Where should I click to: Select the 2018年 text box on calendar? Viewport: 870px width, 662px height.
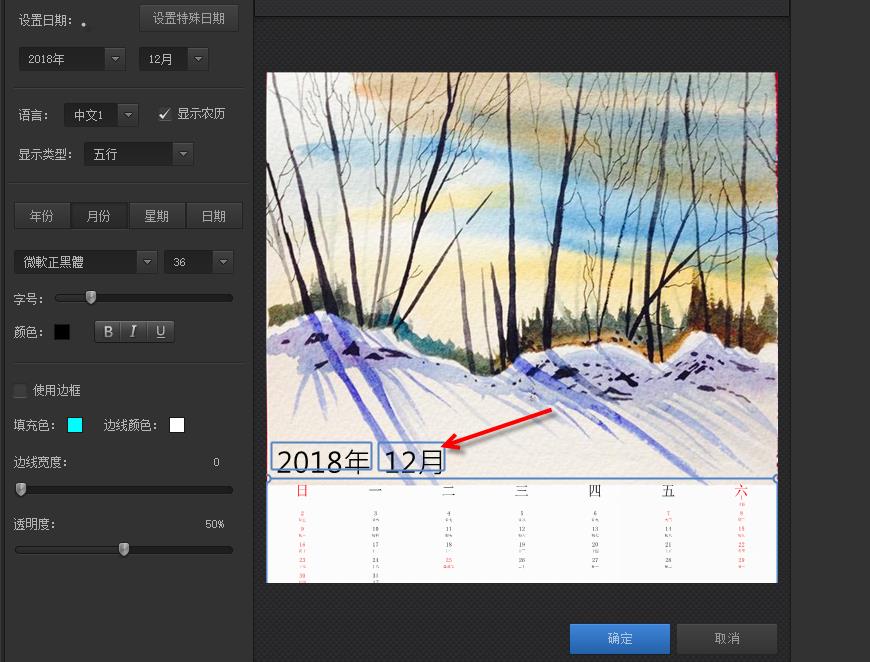(x=321, y=457)
